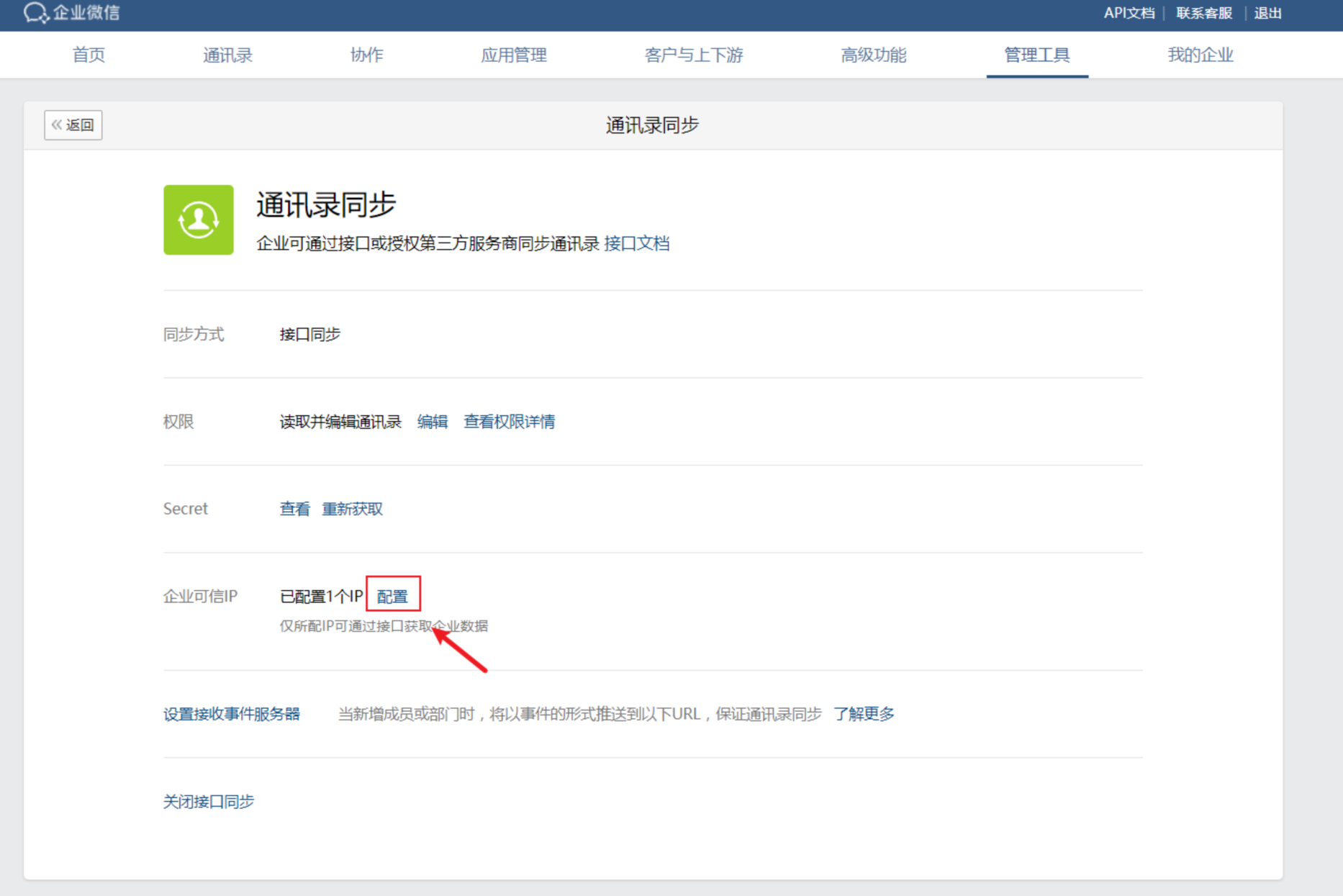The width and height of the screenshot is (1343, 896).
Task: Click 联系客服 in the top bar
Action: coord(1204,13)
